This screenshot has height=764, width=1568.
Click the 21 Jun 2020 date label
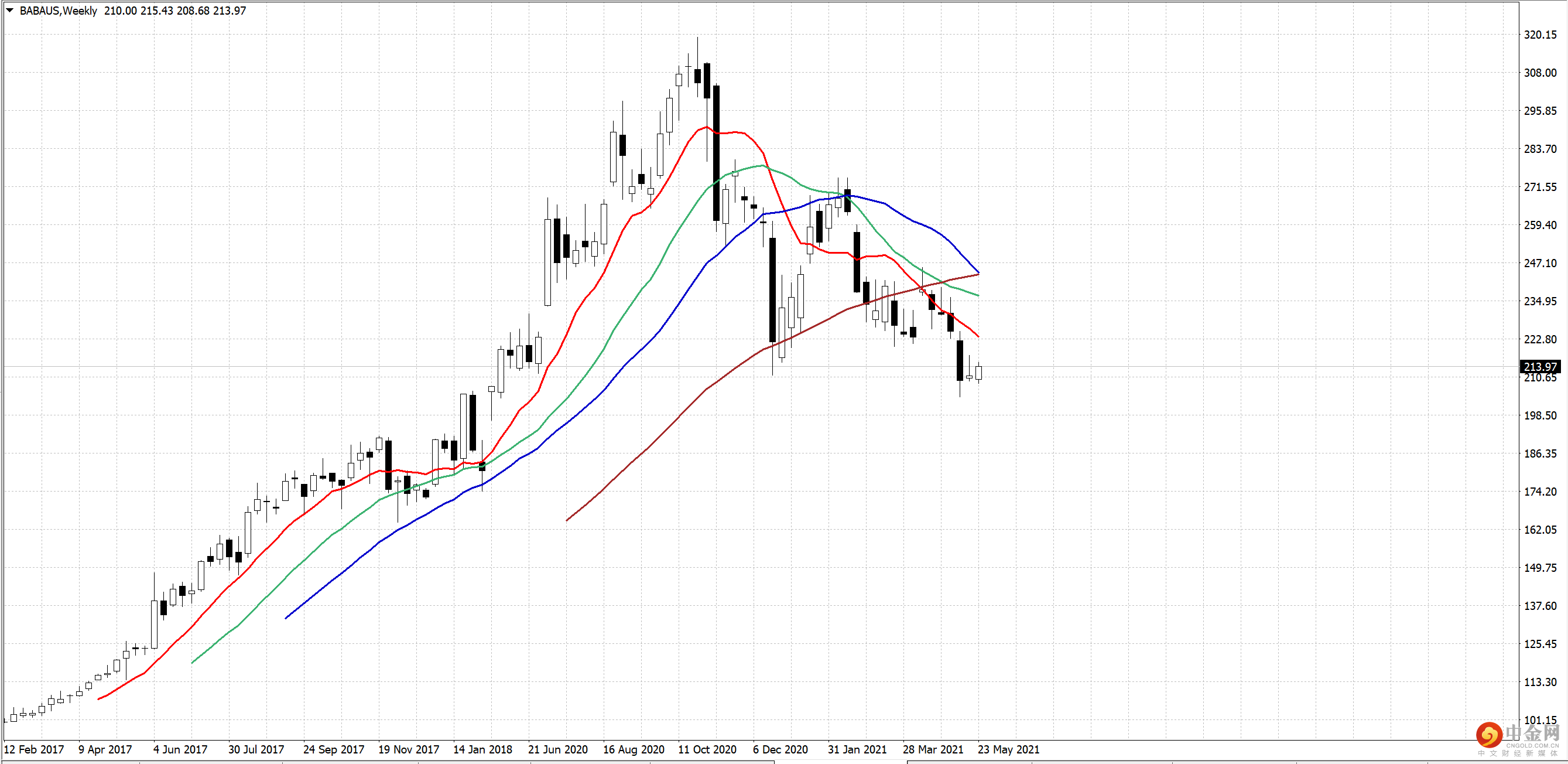(x=557, y=749)
